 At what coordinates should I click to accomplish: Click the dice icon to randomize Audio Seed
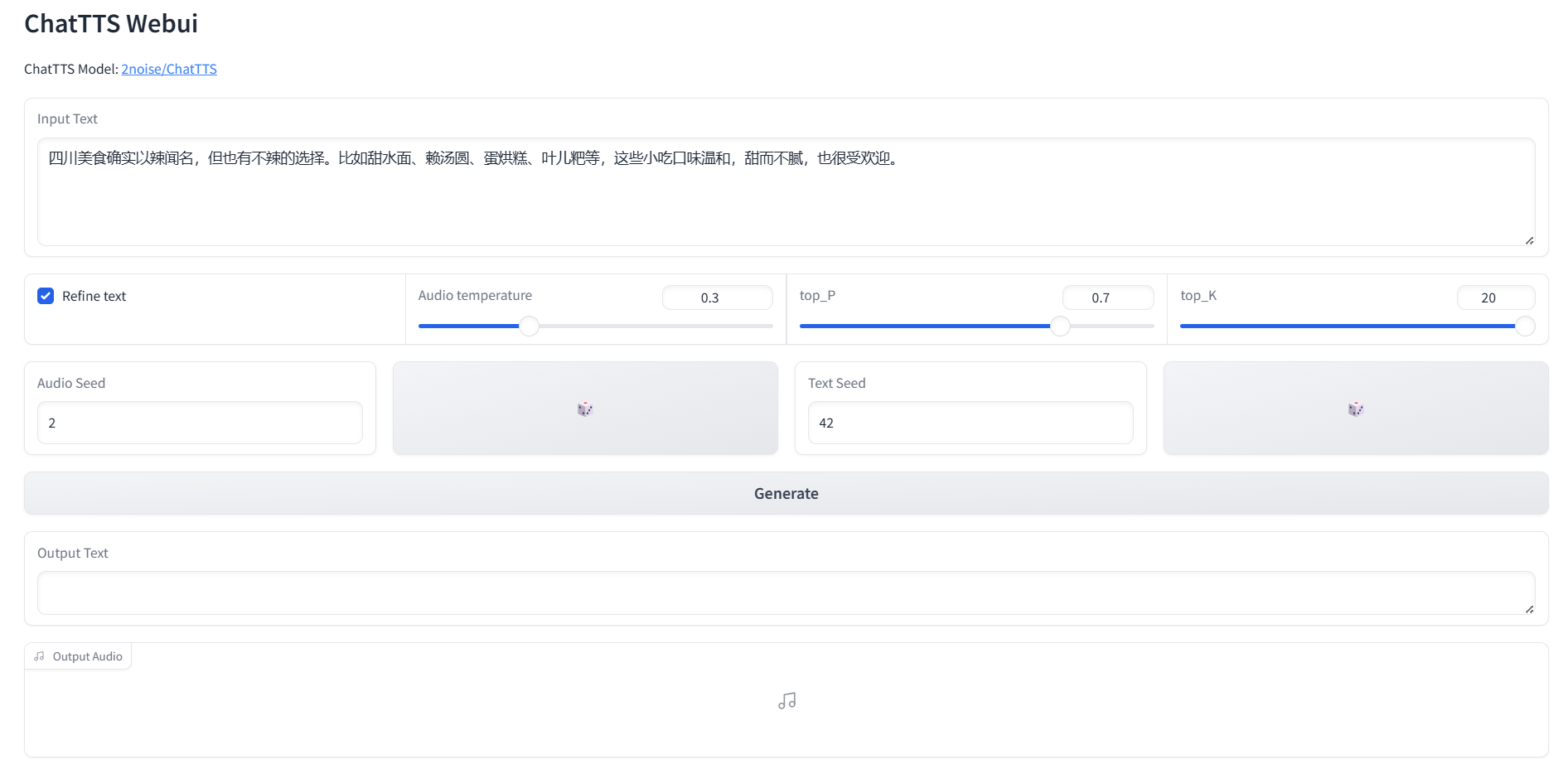click(584, 408)
